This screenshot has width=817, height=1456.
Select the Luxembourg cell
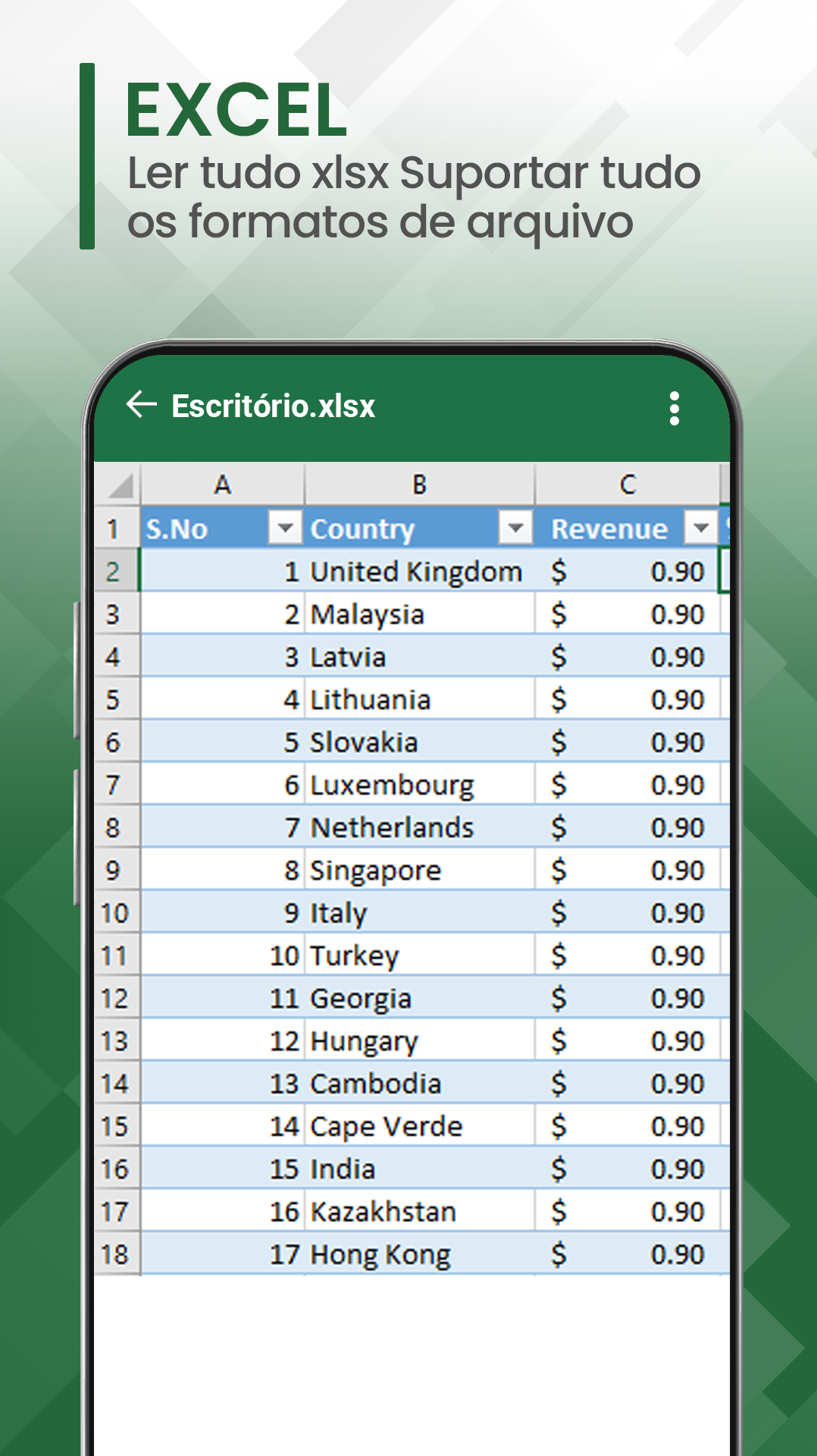[420, 784]
